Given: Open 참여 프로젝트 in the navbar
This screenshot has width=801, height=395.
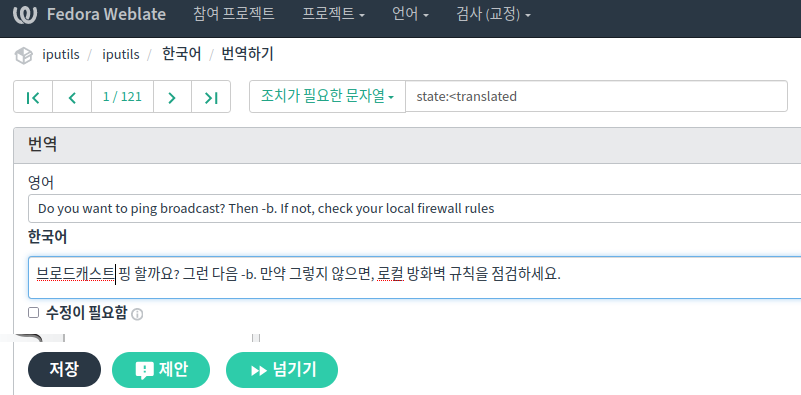Looking at the screenshot, I should click(x=234, y=14).
